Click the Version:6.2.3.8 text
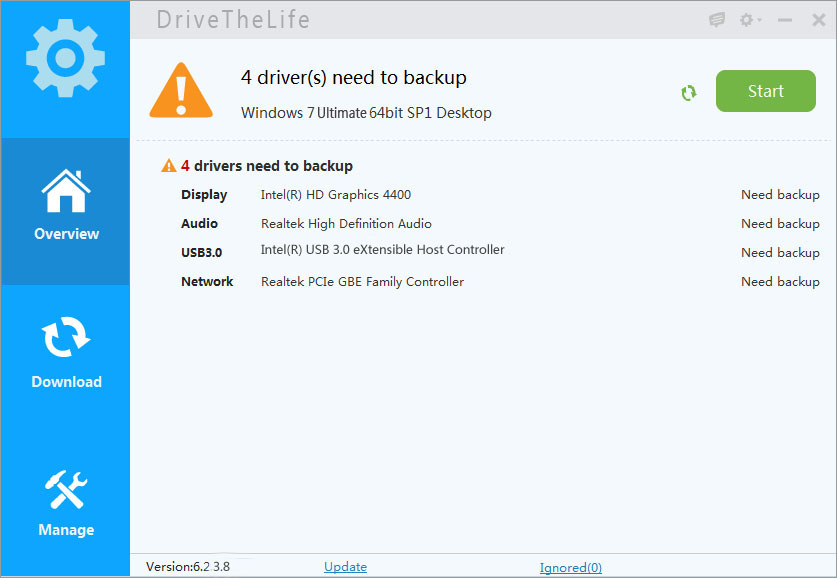 point(188,567)
